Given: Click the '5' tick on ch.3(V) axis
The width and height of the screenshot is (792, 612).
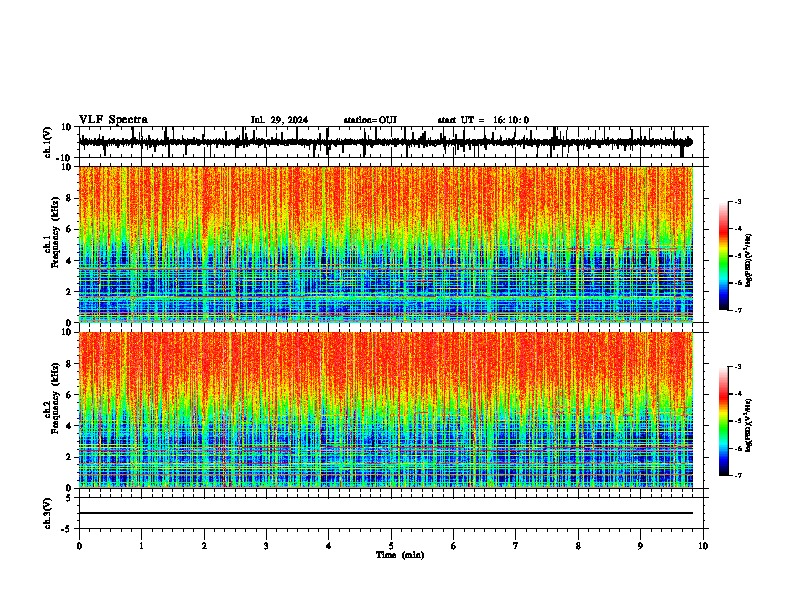Looking at the screenshot, I should click(69, 498).
